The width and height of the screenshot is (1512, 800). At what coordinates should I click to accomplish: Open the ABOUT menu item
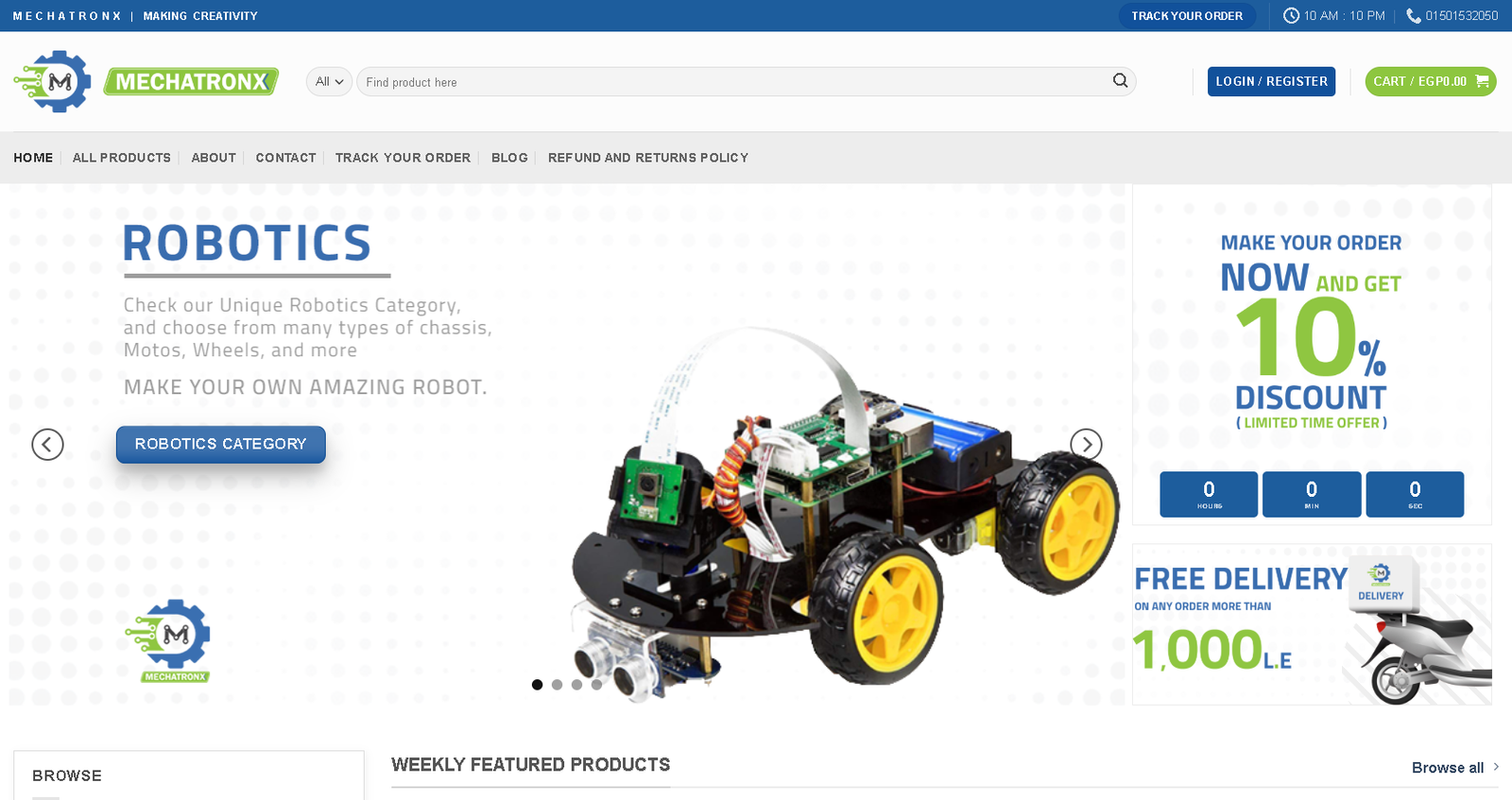click(214, 158)
